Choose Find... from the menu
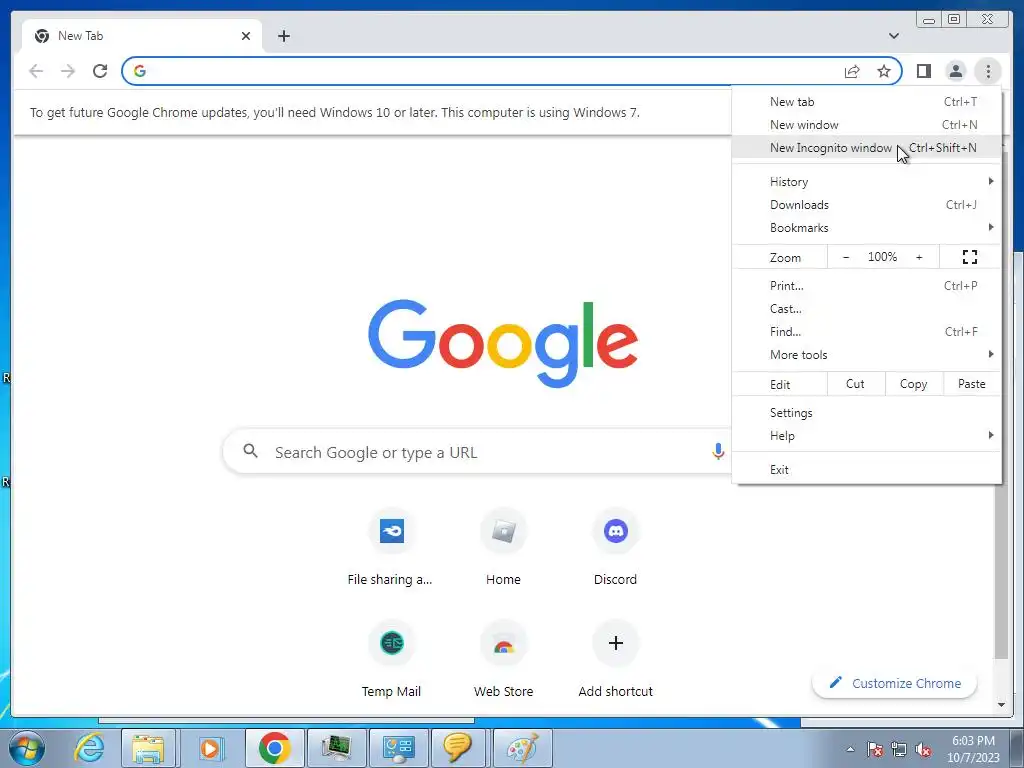Viewport: 1024px width, 768px height. 867,332
